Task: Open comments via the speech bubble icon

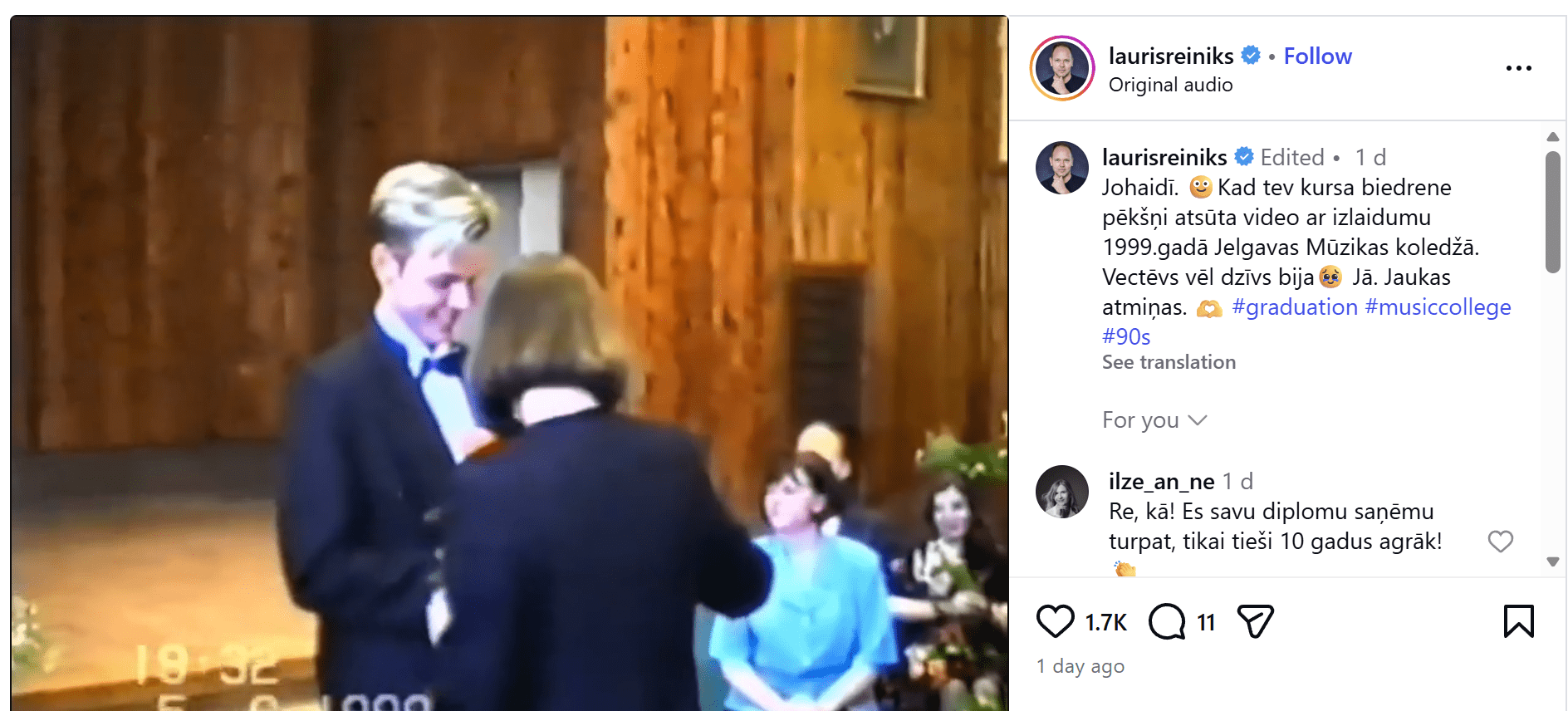Action: click(x=1167, y=621)
